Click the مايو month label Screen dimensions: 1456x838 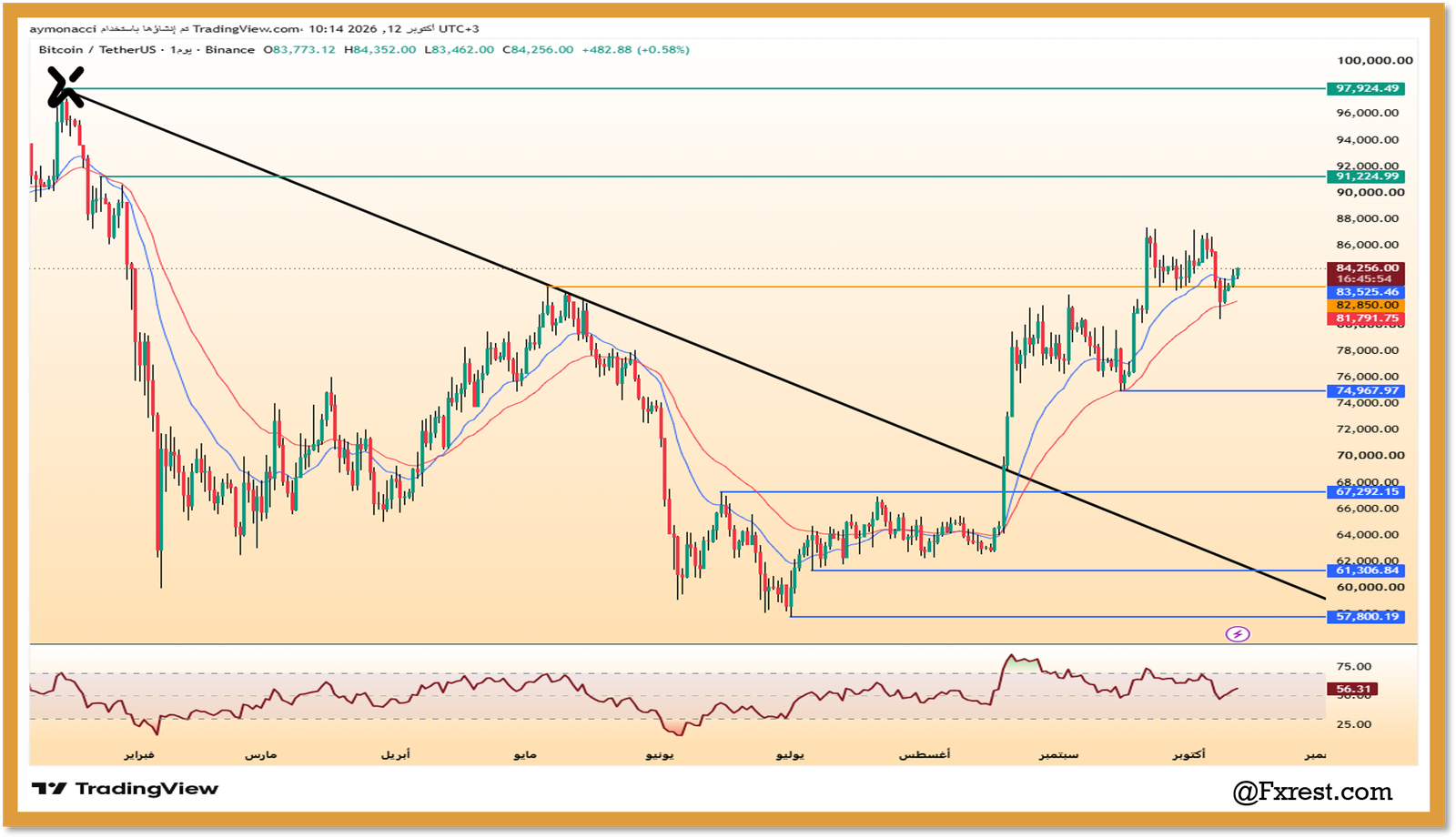525,755
